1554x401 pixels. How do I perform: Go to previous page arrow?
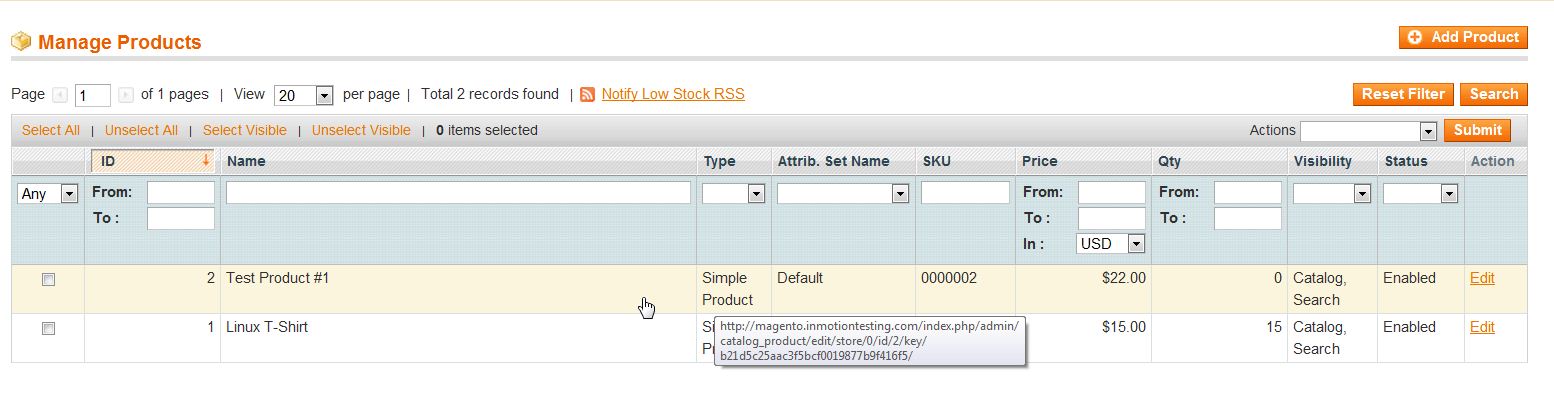60,95
